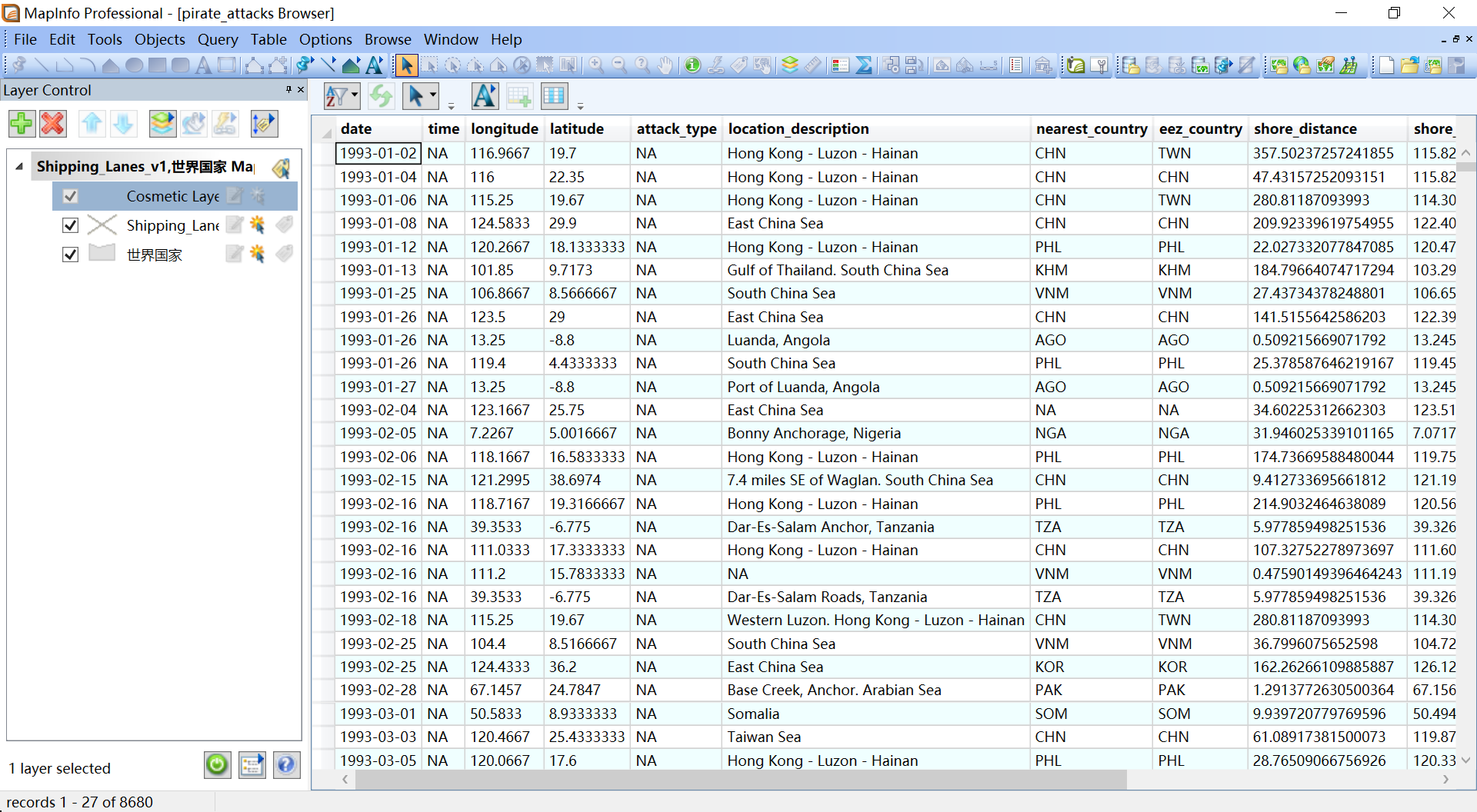The height and width of the screenshot is (812, 1477).
Task: Toggle 世界国家 layer editable pencil
Action: click(x=235, y=254)
